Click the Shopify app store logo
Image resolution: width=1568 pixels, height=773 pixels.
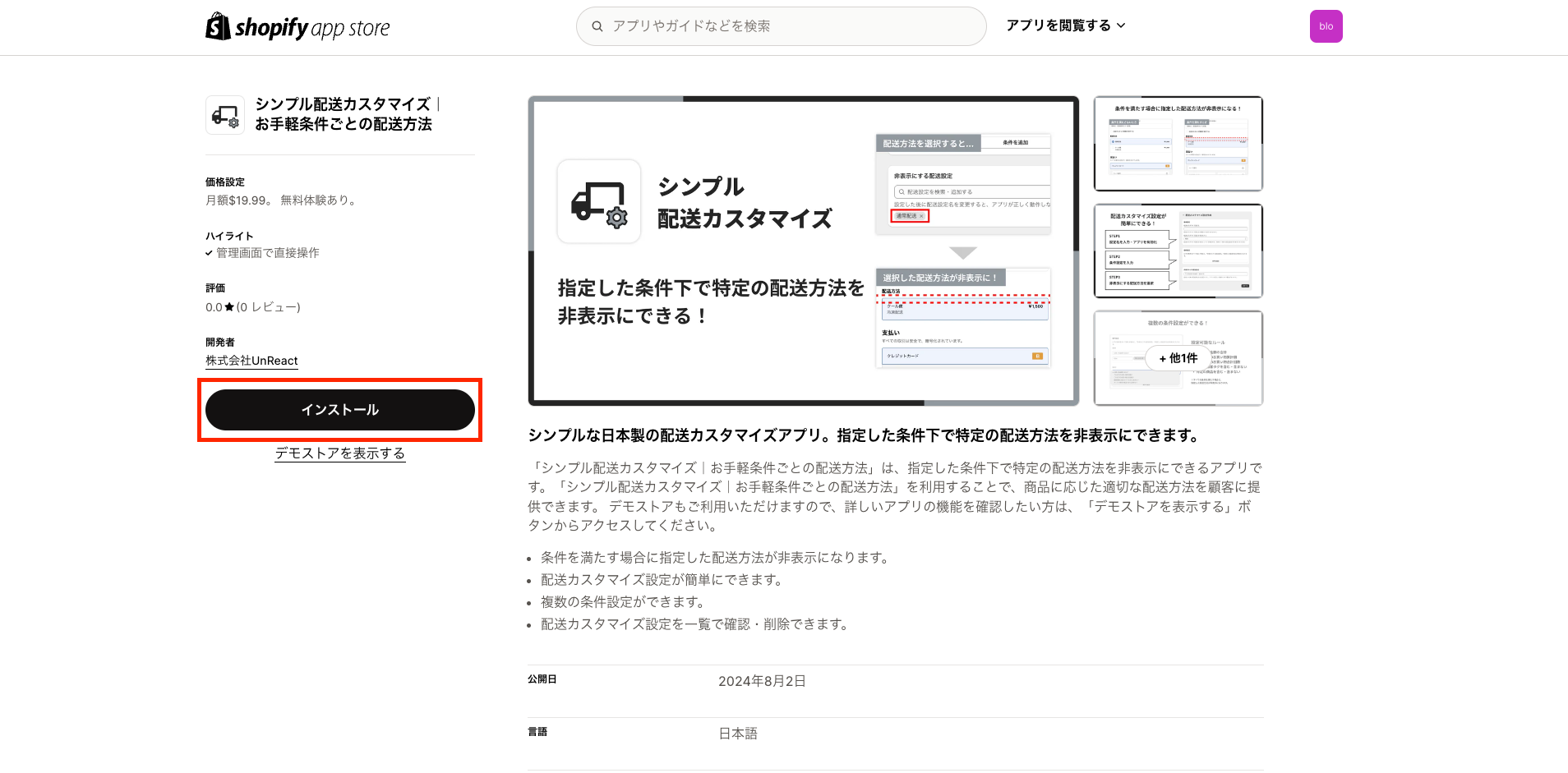click(297, 26)
